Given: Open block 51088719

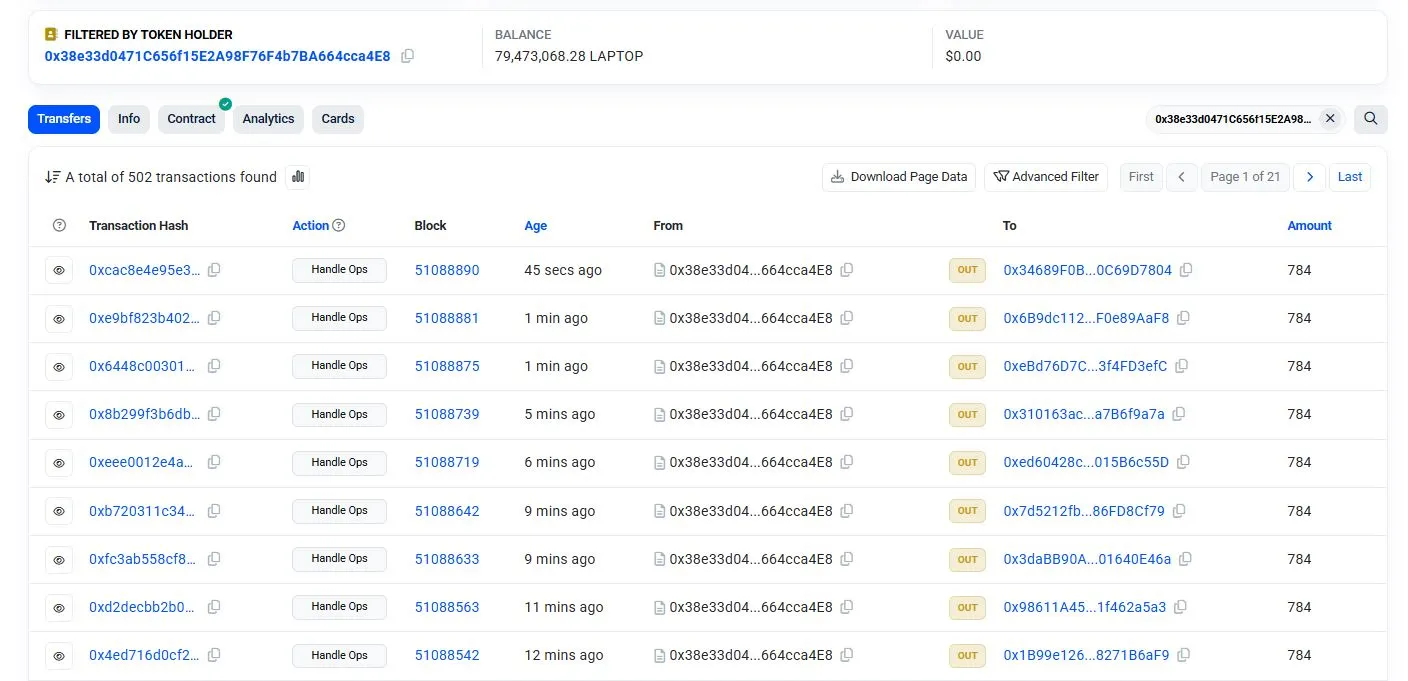Looking at the screenshot, I should click(x=447, y=462).
